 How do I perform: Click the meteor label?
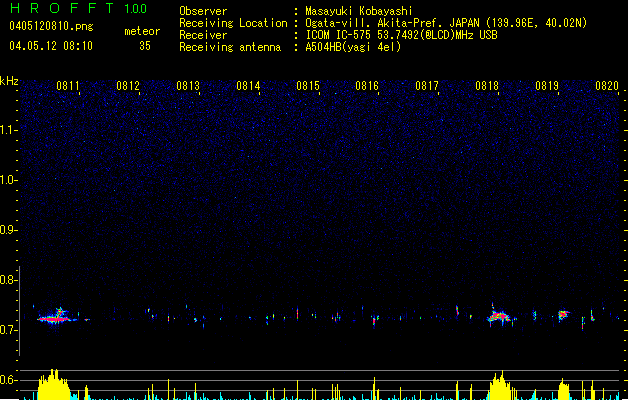tap(142, 31)
